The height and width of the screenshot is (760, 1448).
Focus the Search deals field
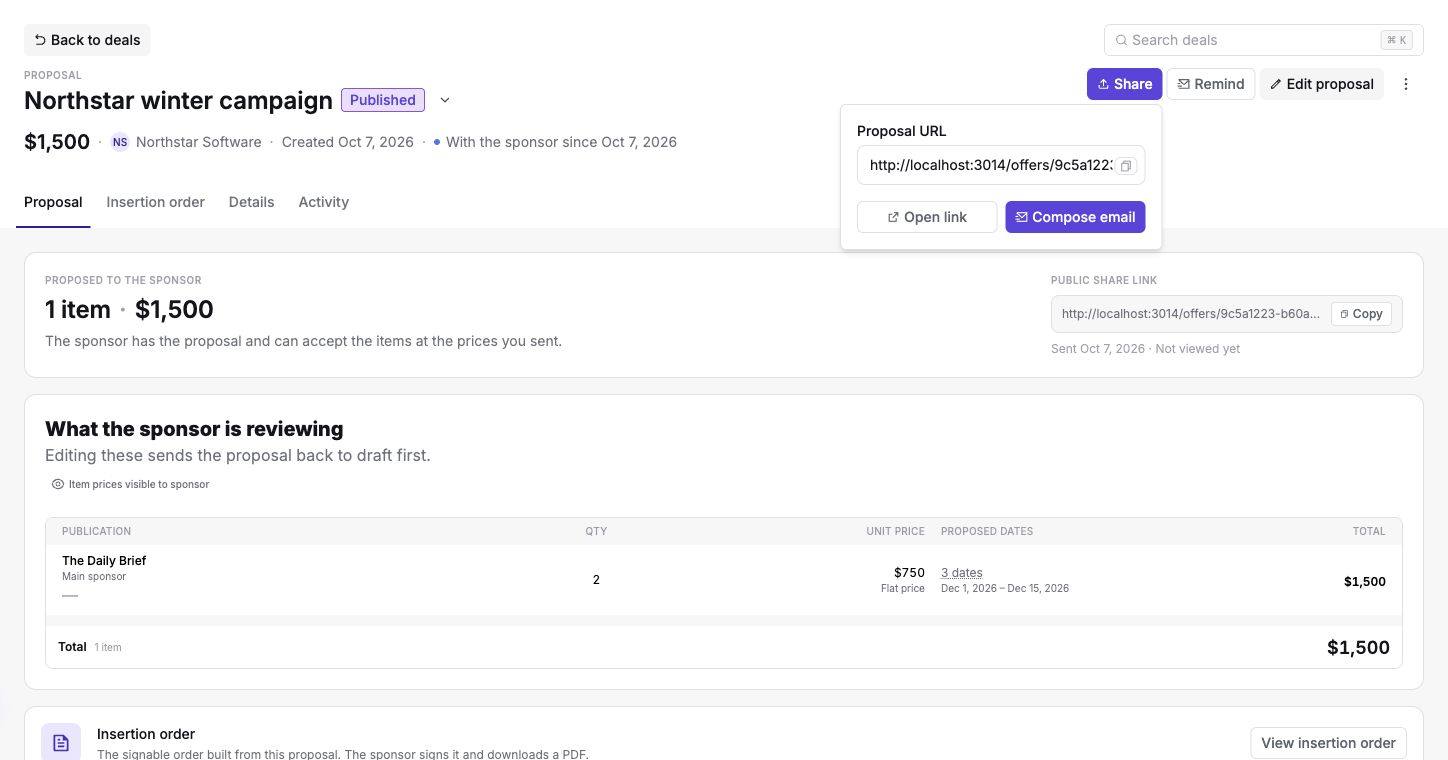[1264, 40]
